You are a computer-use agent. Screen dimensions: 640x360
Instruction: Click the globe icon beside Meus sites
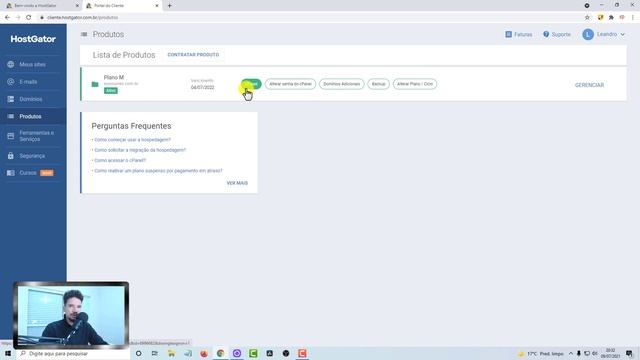point(11,64)
